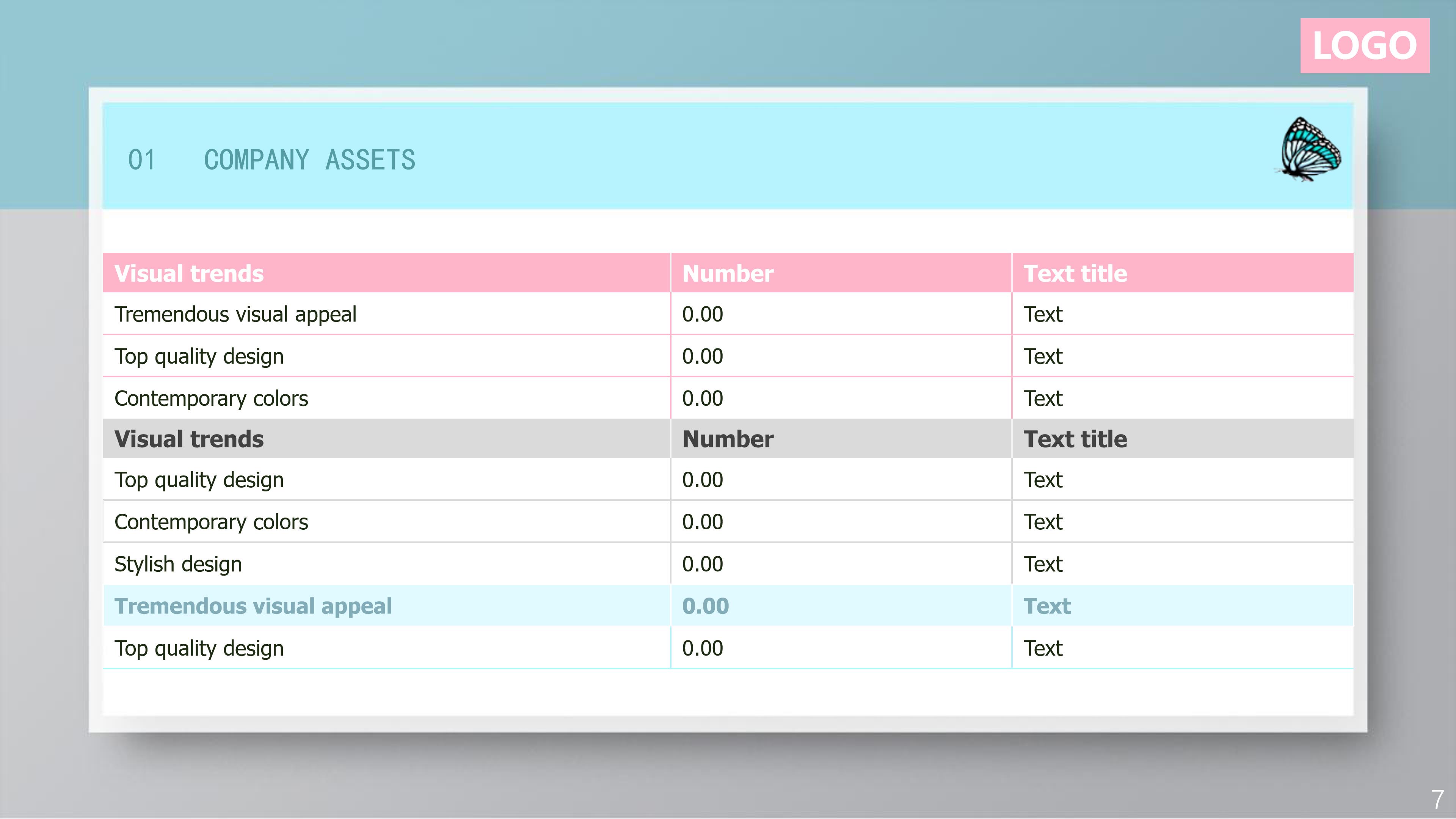Click gray Number header cell
The width and height of the screenshot is (1456, 819).
pos(728,439)
